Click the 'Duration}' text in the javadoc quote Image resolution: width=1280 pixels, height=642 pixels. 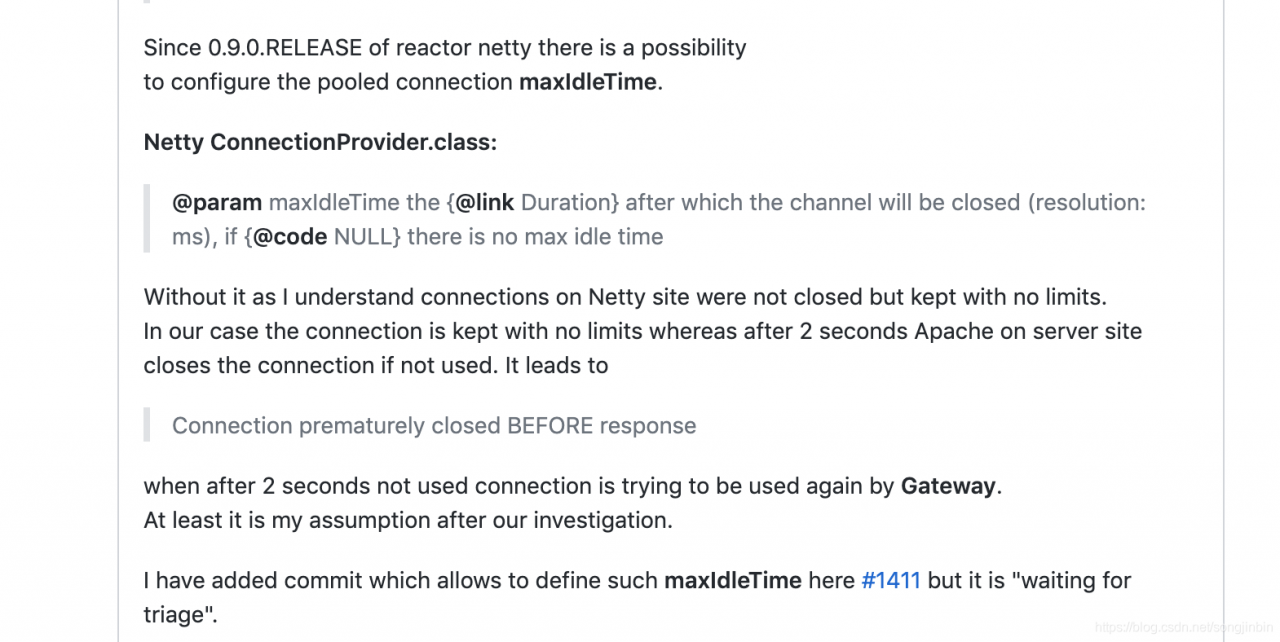point(570,202)
